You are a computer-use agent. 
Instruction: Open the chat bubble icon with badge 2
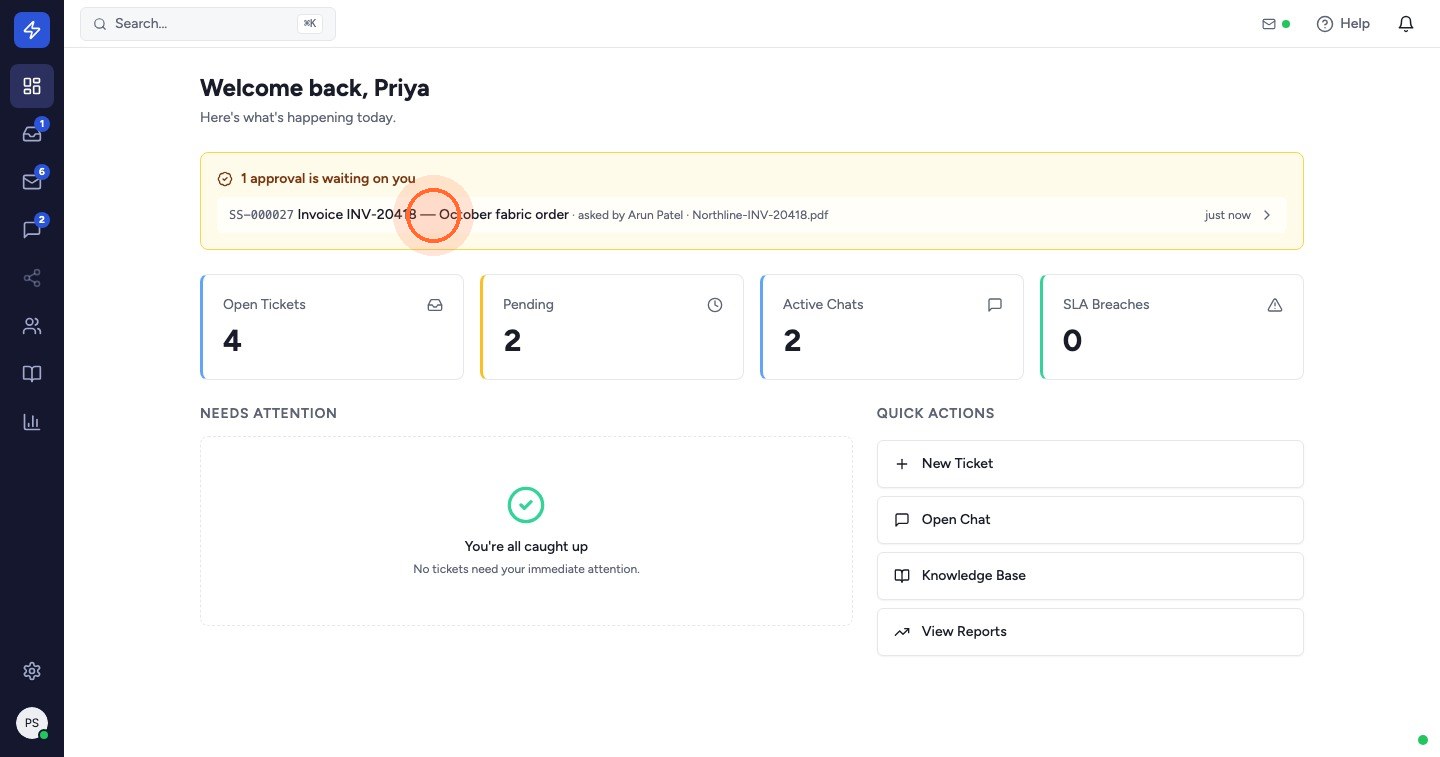pyautogui.click(x=32, y=230)
